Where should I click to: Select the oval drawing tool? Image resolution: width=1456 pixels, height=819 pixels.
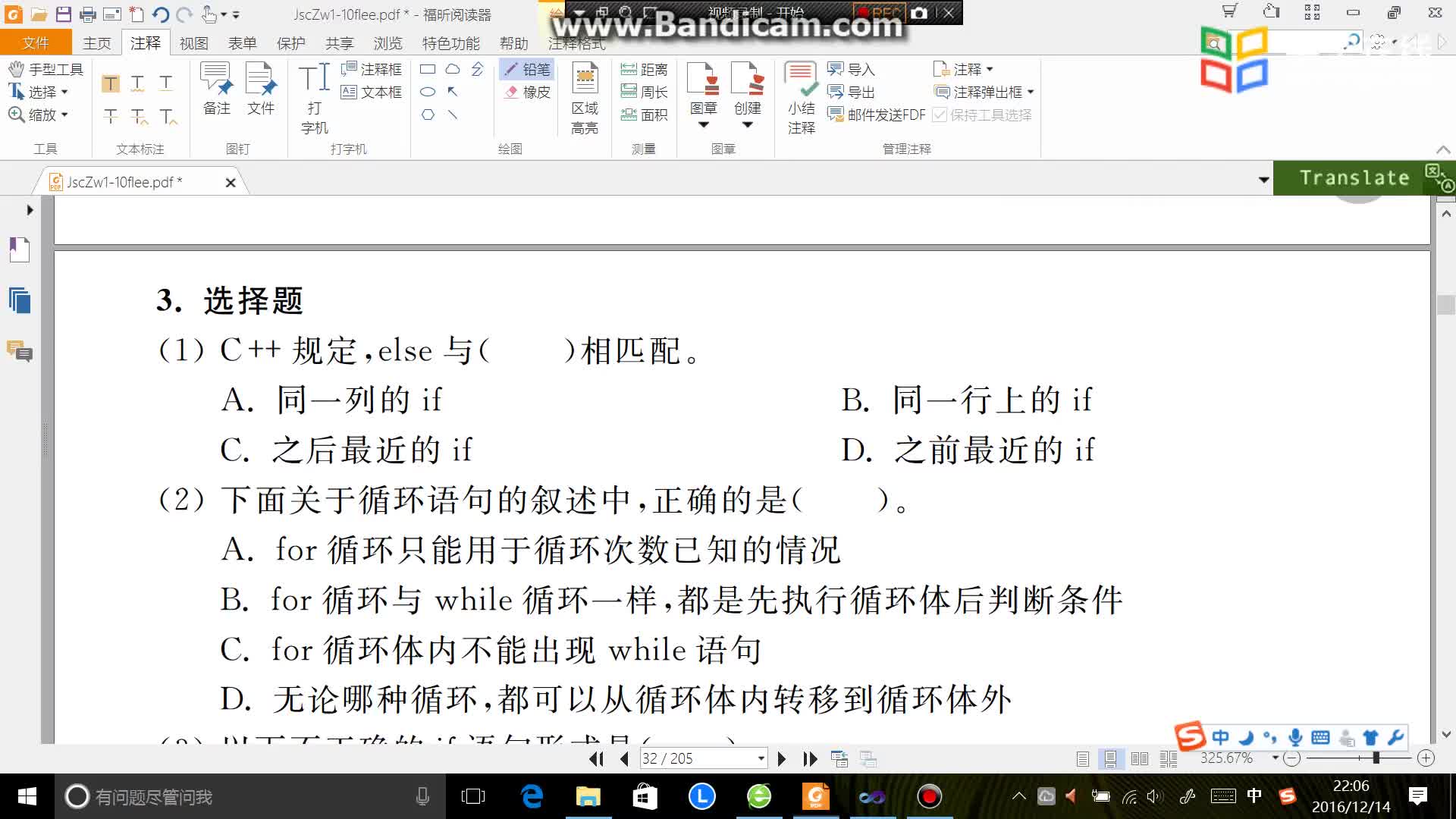(x=428, y=92)
